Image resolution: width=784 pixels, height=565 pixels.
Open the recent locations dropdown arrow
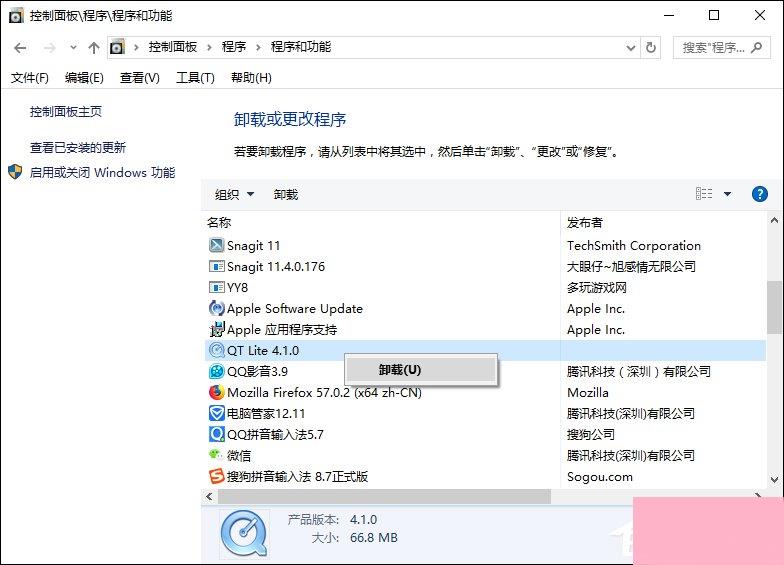(x=74, y=48)
